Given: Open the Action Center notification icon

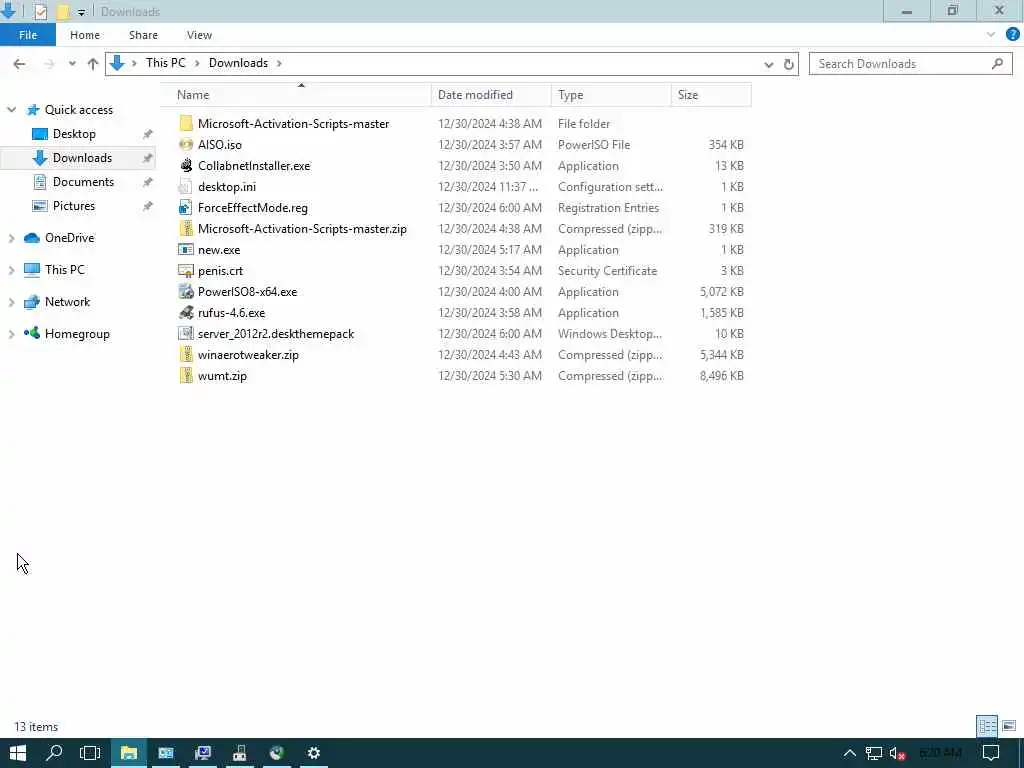Looking at the screenshot, I should pos(991,753).
